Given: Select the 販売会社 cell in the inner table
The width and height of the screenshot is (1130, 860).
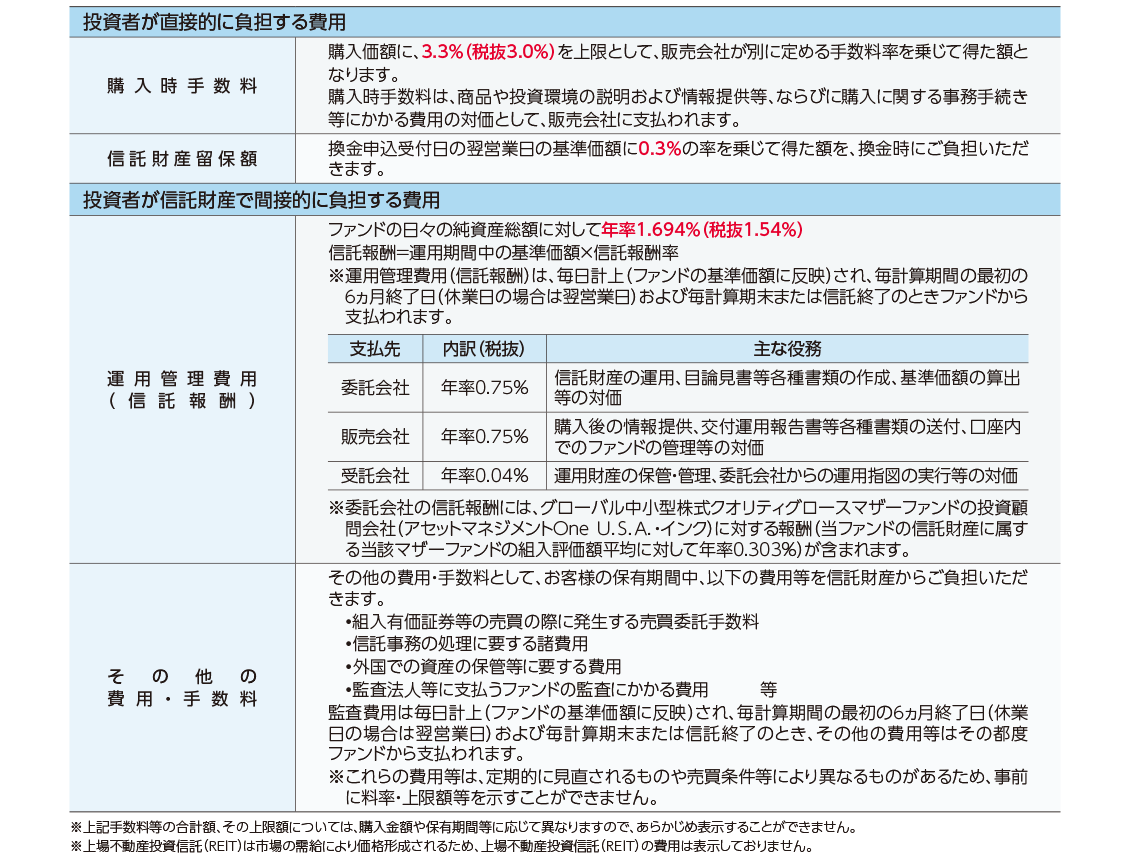Looking at the screenshot, I should coord(374,437).
